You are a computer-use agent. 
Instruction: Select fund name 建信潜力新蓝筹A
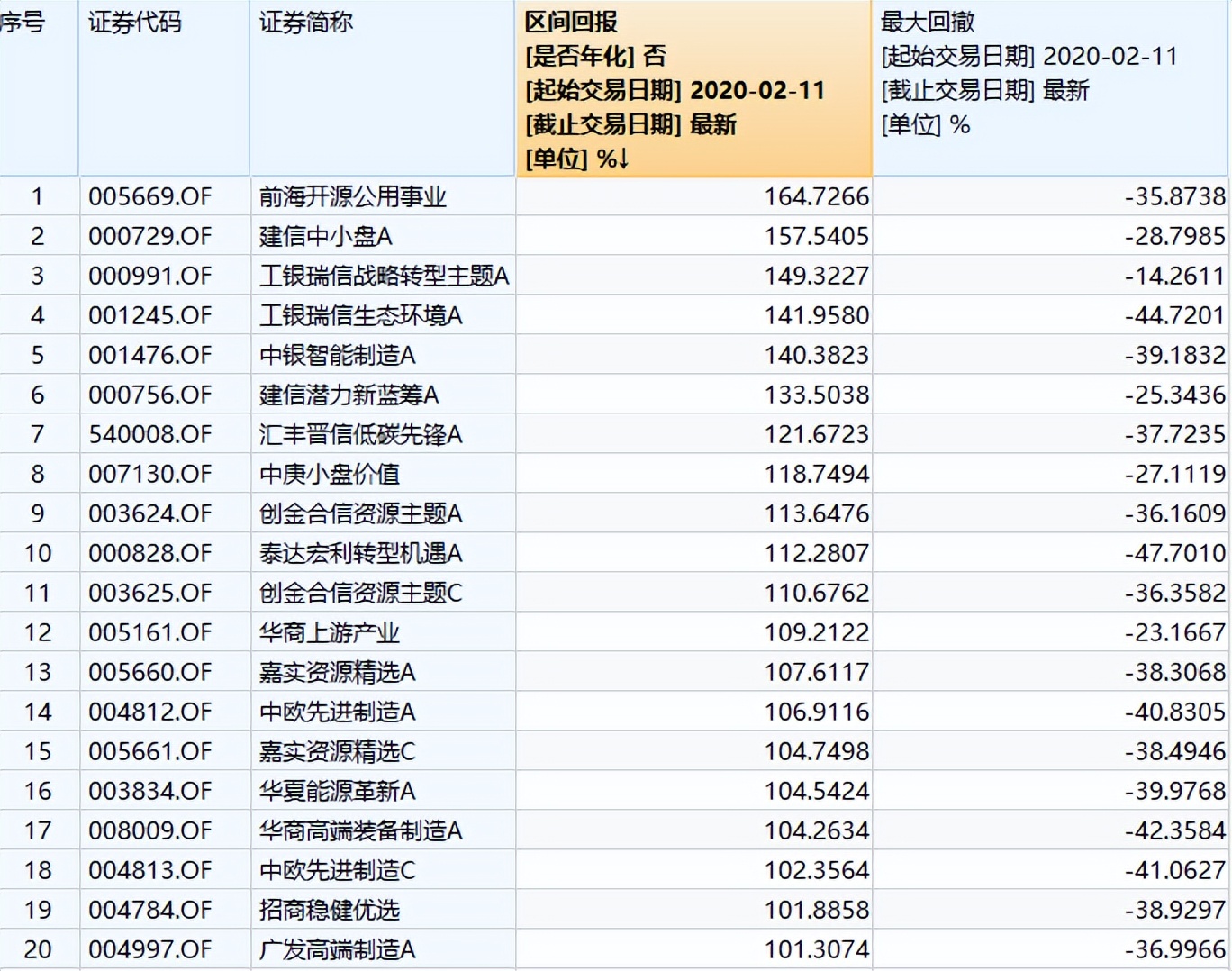(349, 395)
